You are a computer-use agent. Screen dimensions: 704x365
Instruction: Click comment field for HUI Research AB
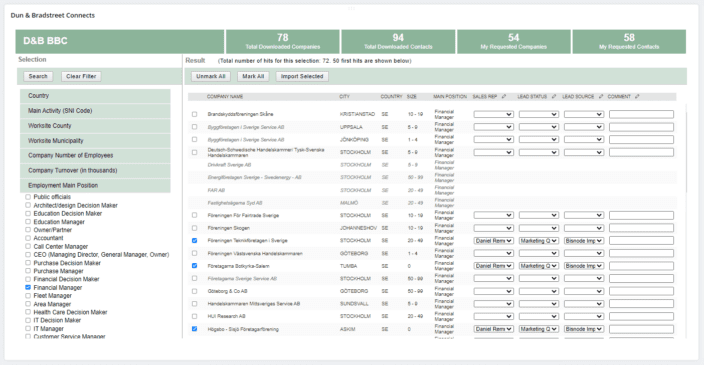(x=641, y=317)
